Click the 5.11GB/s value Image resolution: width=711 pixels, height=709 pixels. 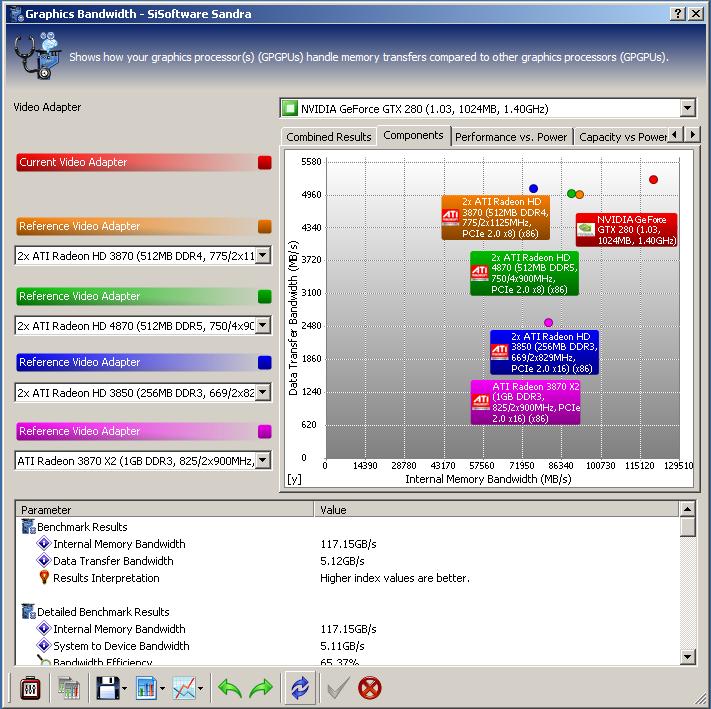(x=342, y=646)
